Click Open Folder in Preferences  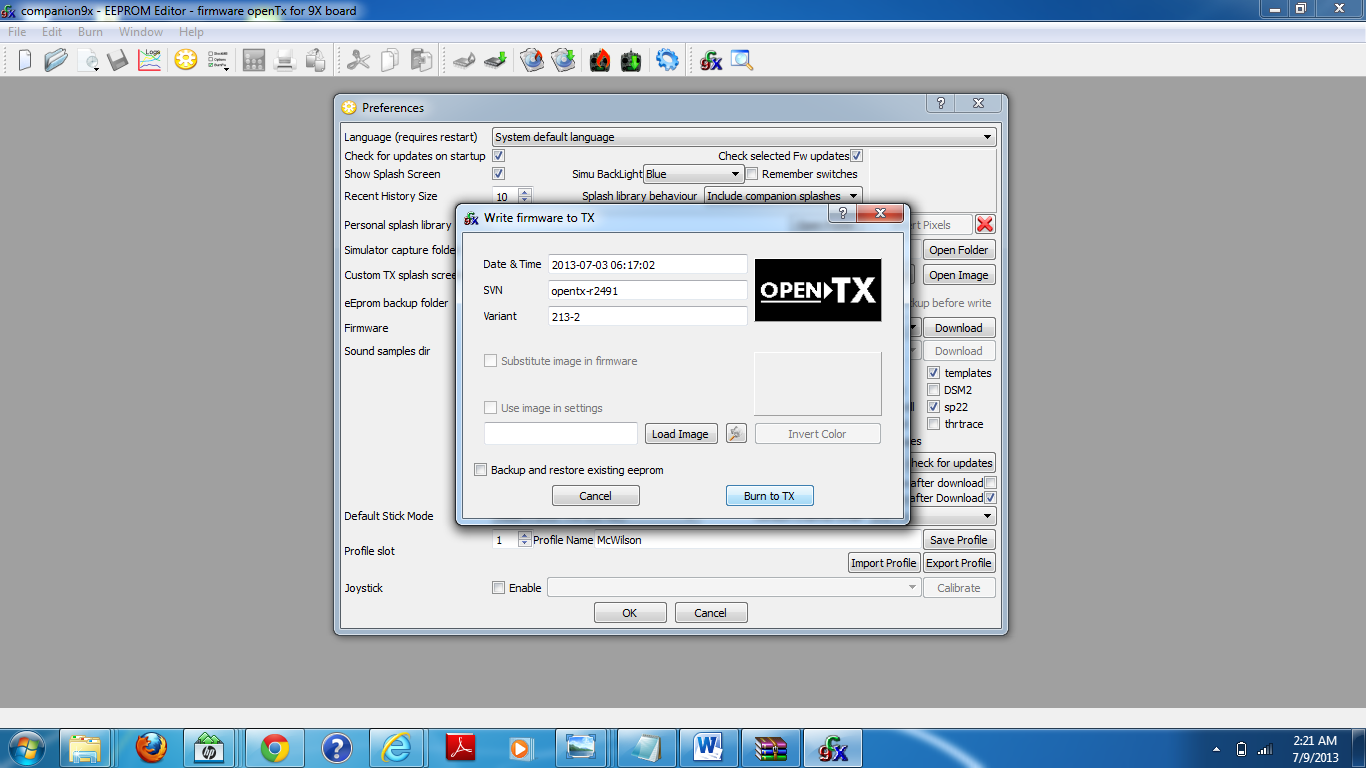point(958,250)
